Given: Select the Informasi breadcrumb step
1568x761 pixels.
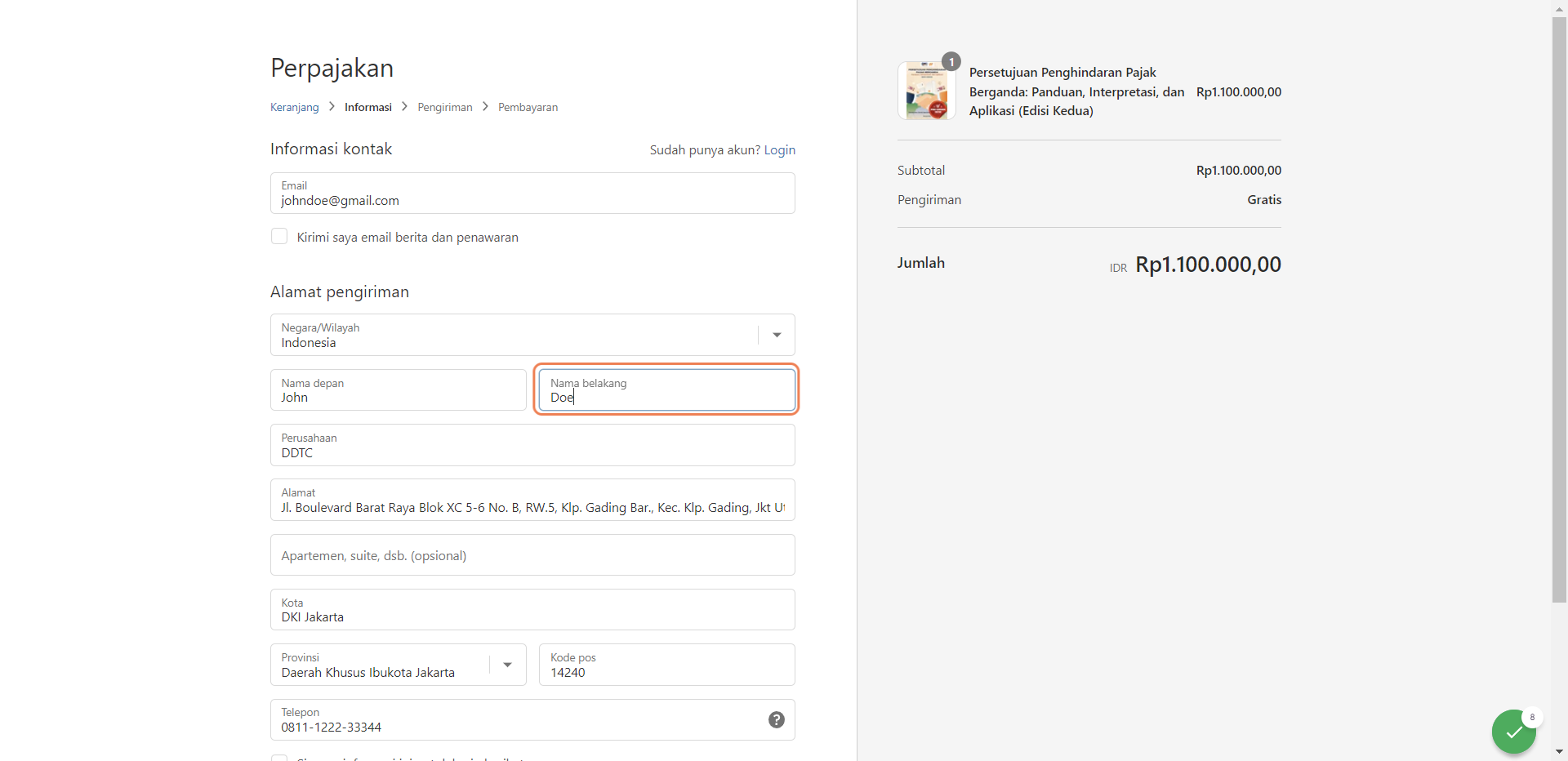Looking at the screenshot, I should coord(368,107).
